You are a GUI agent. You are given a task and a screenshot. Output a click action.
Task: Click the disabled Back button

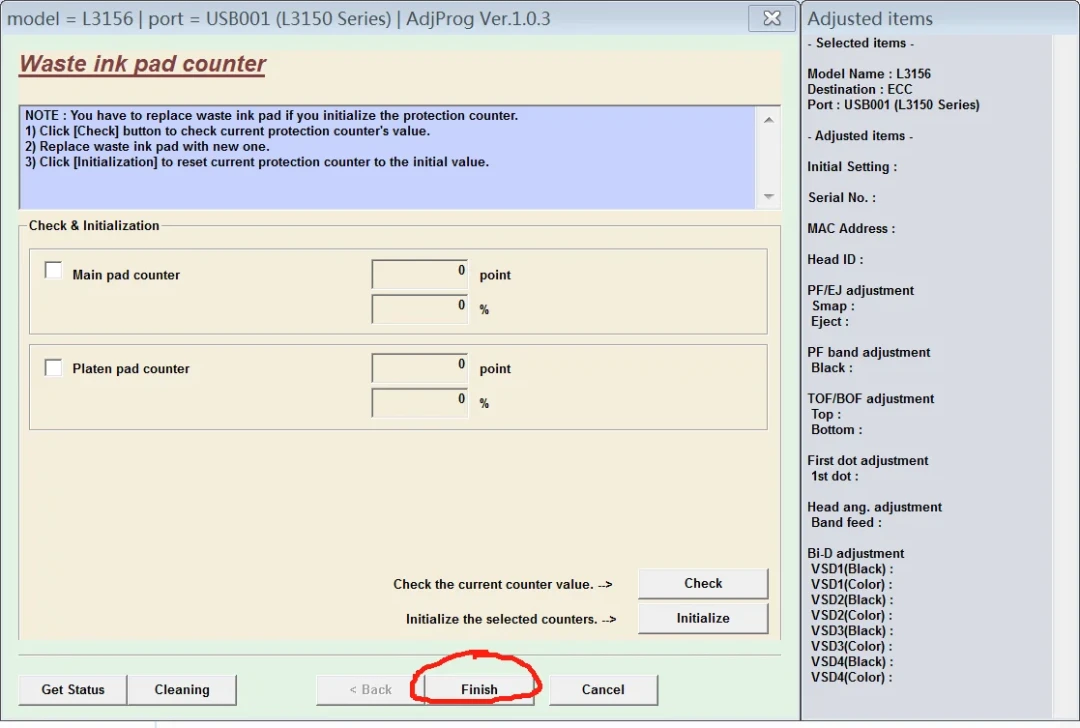(x=371, y=689)
